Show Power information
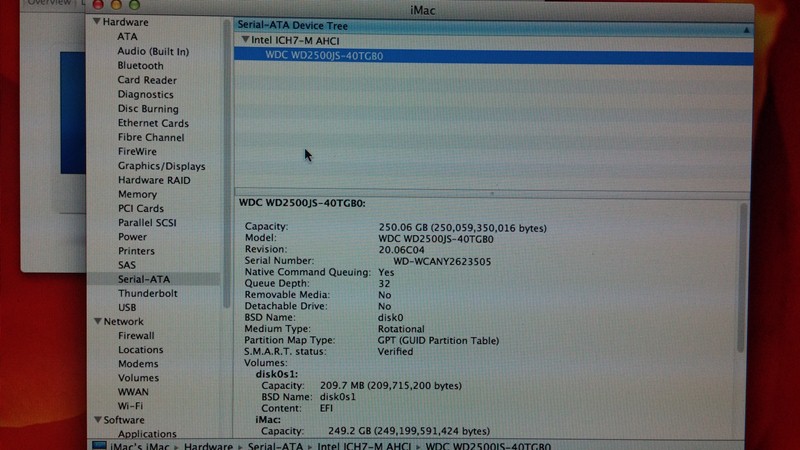800x450 pixels. (x=132, y=237)
